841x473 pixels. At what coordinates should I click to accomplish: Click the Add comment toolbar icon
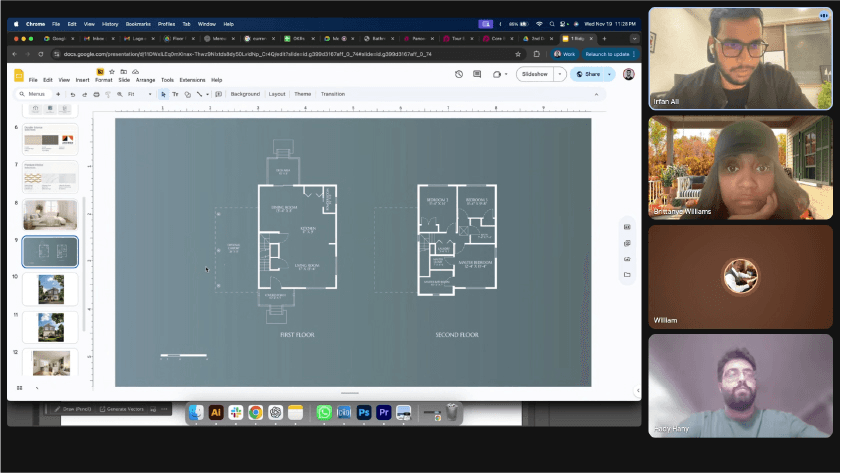coord(218,94)
